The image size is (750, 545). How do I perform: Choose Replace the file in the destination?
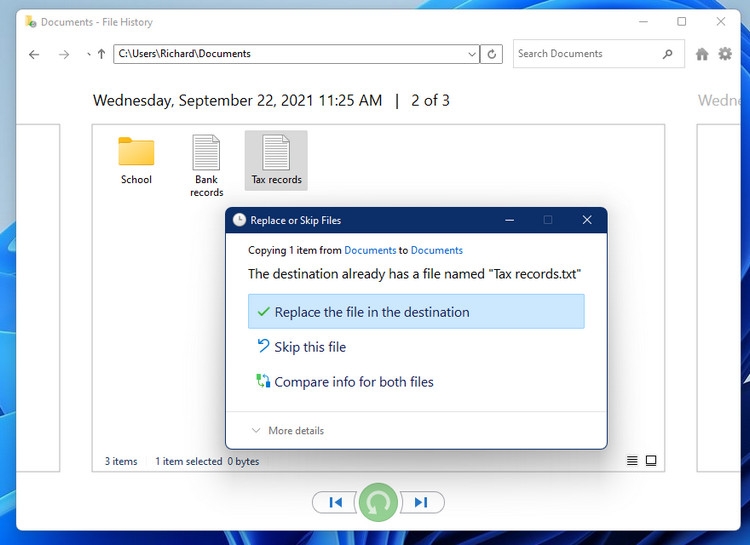point(416,311)
